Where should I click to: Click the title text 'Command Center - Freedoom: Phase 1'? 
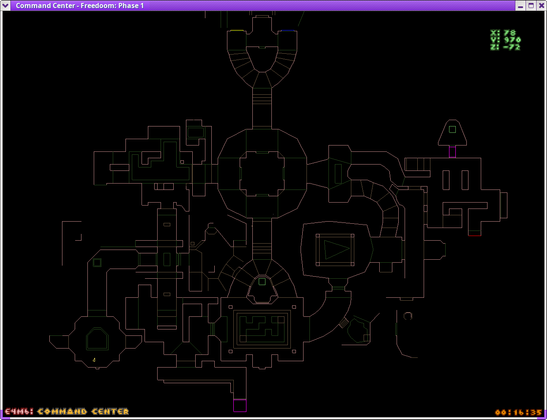(x=80, y=6)
